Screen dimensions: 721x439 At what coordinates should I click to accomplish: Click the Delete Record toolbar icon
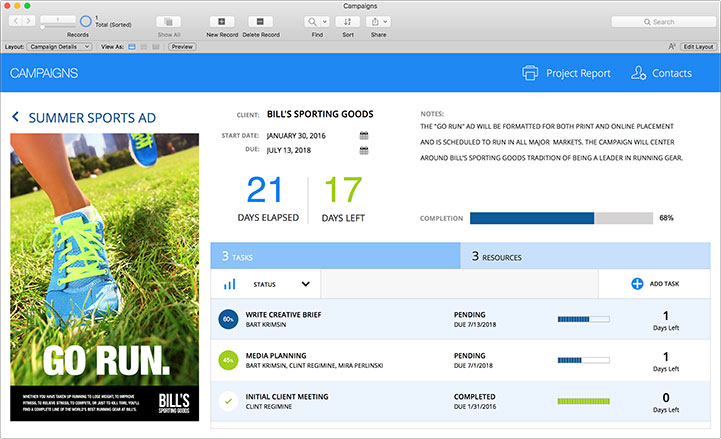(260, 22)
